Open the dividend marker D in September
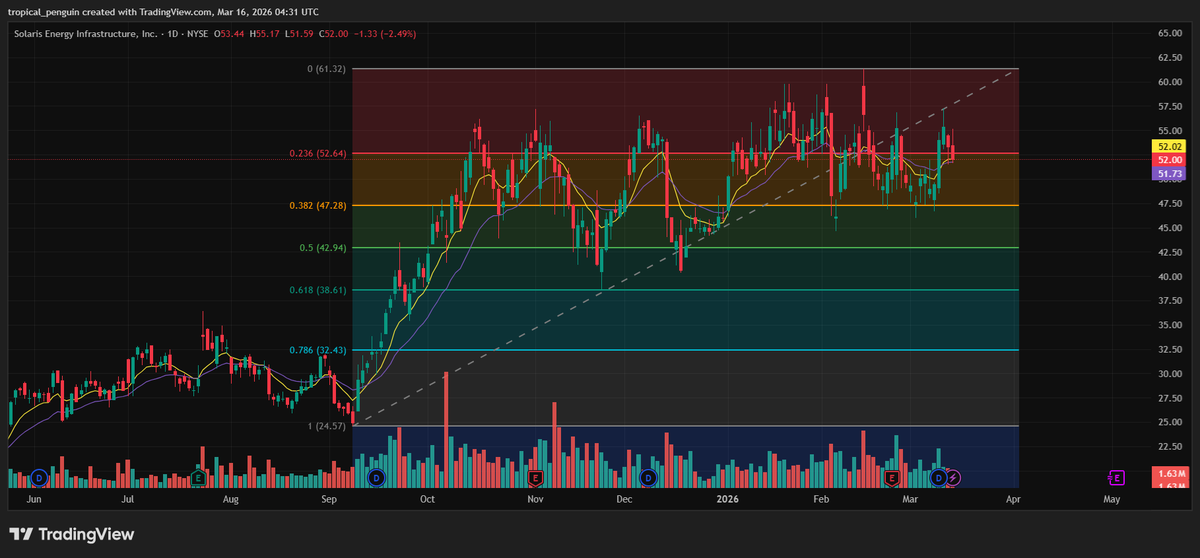This screenshot has width=1200, height=558. click(x=376, y=478)
